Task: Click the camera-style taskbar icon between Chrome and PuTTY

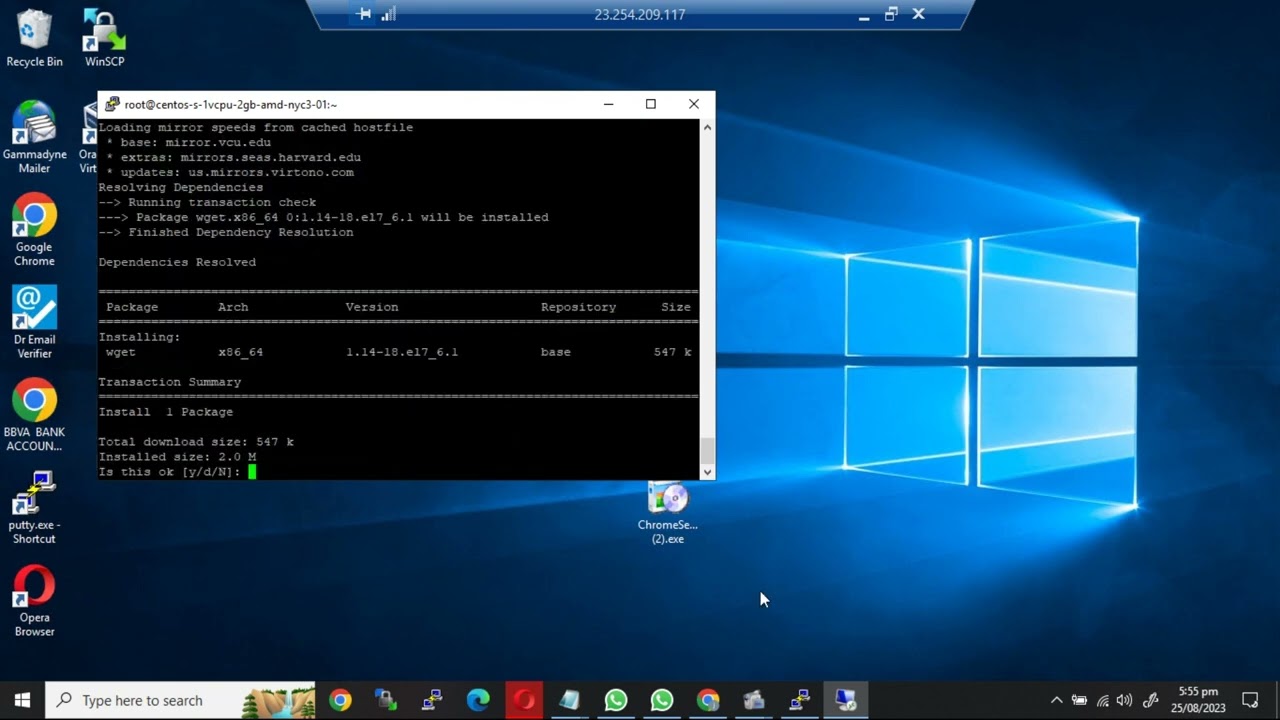Action: click(754, 700)
